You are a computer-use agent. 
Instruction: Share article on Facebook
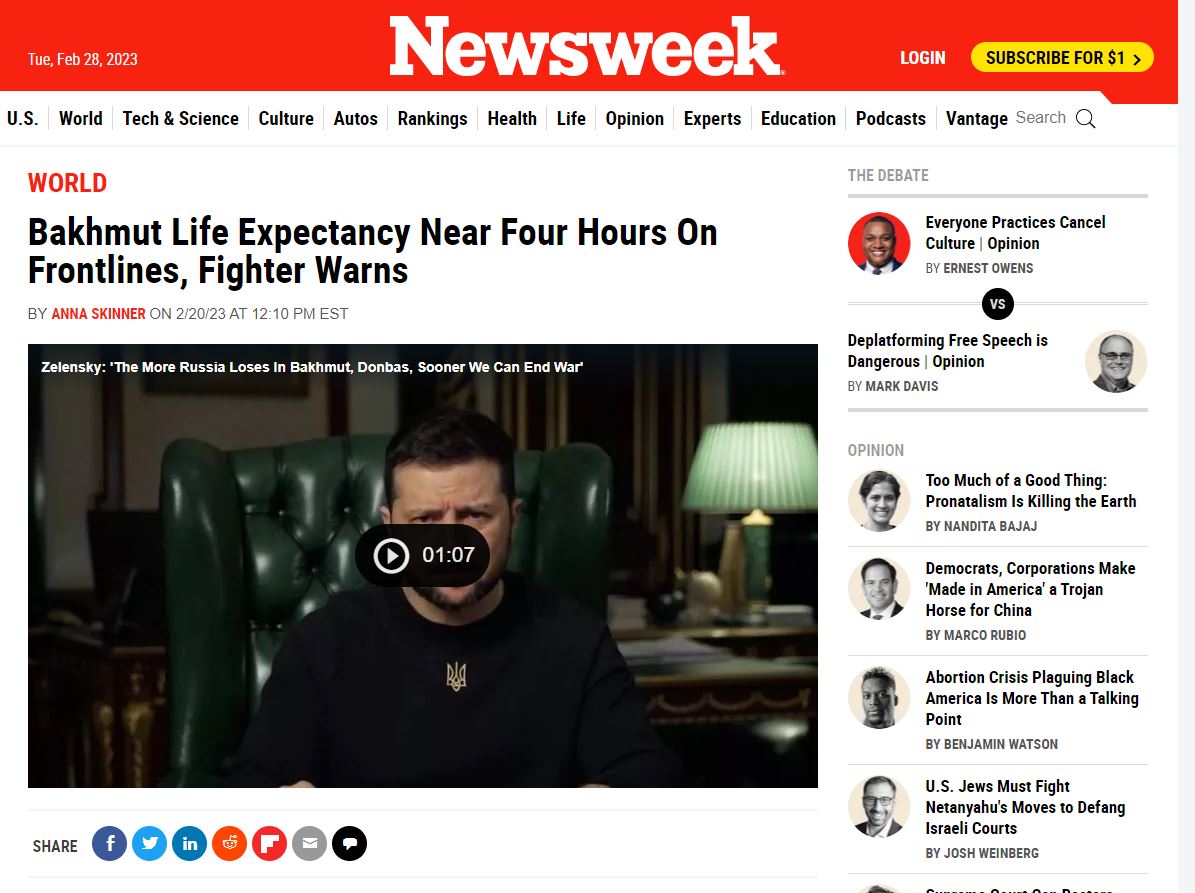[x=110, y=843]
